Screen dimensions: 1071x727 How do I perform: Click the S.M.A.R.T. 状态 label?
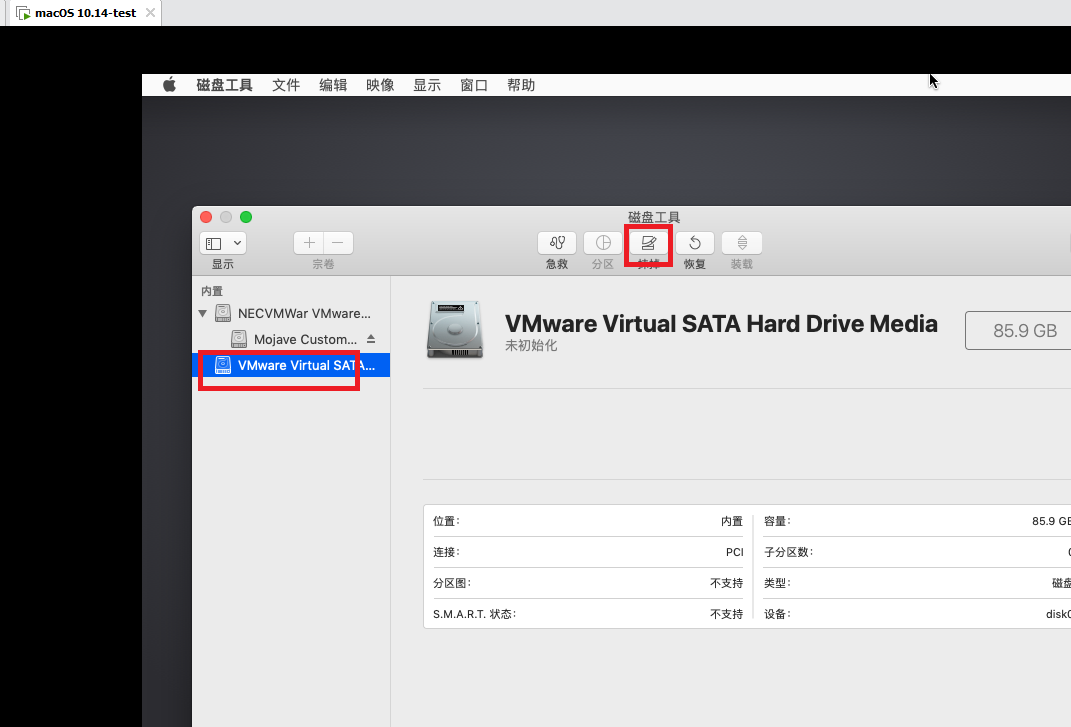[x=474, y=614]
